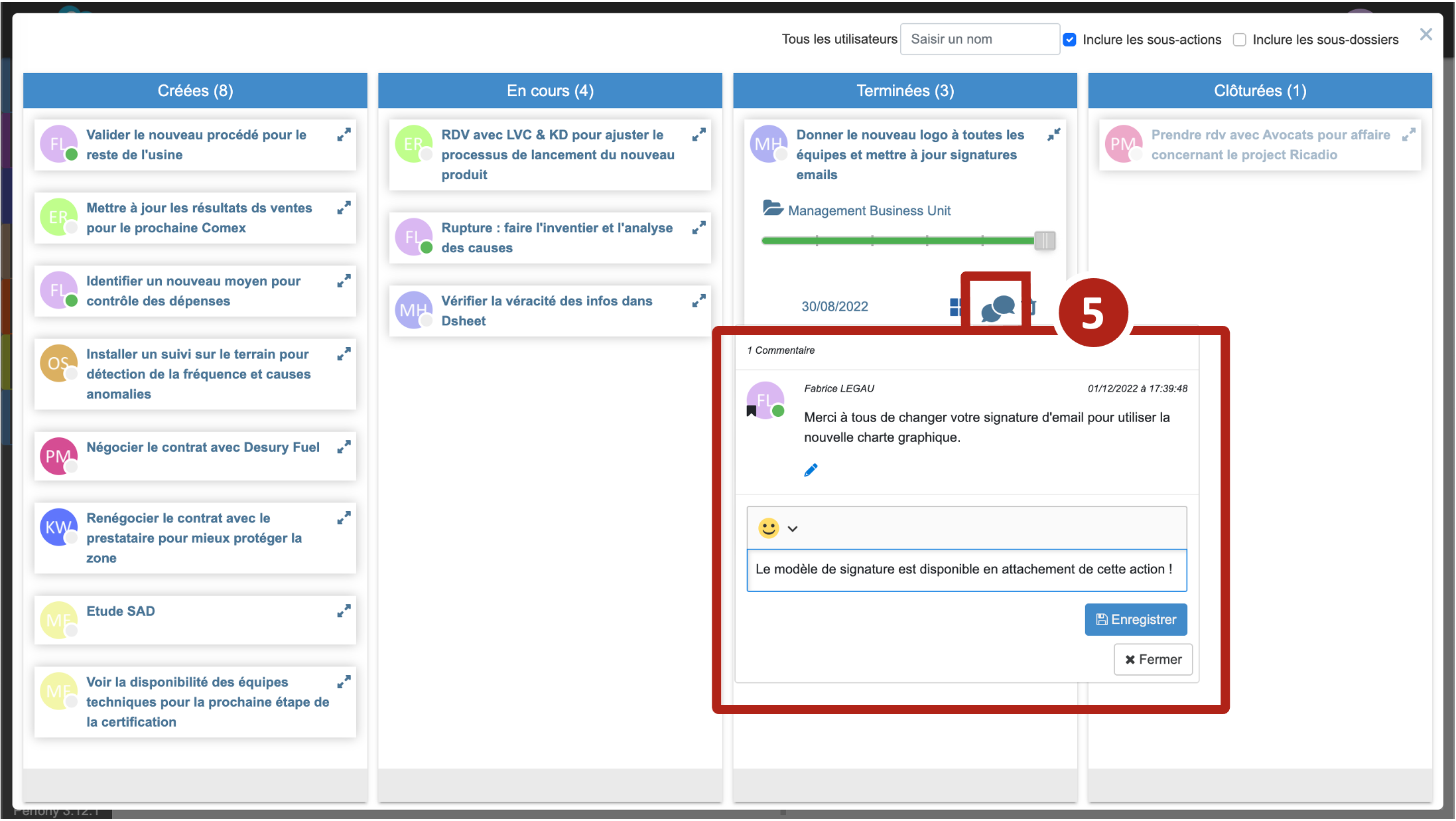
Task: Open the emoji picker smiley icon
Action: (x=768, y=528)
